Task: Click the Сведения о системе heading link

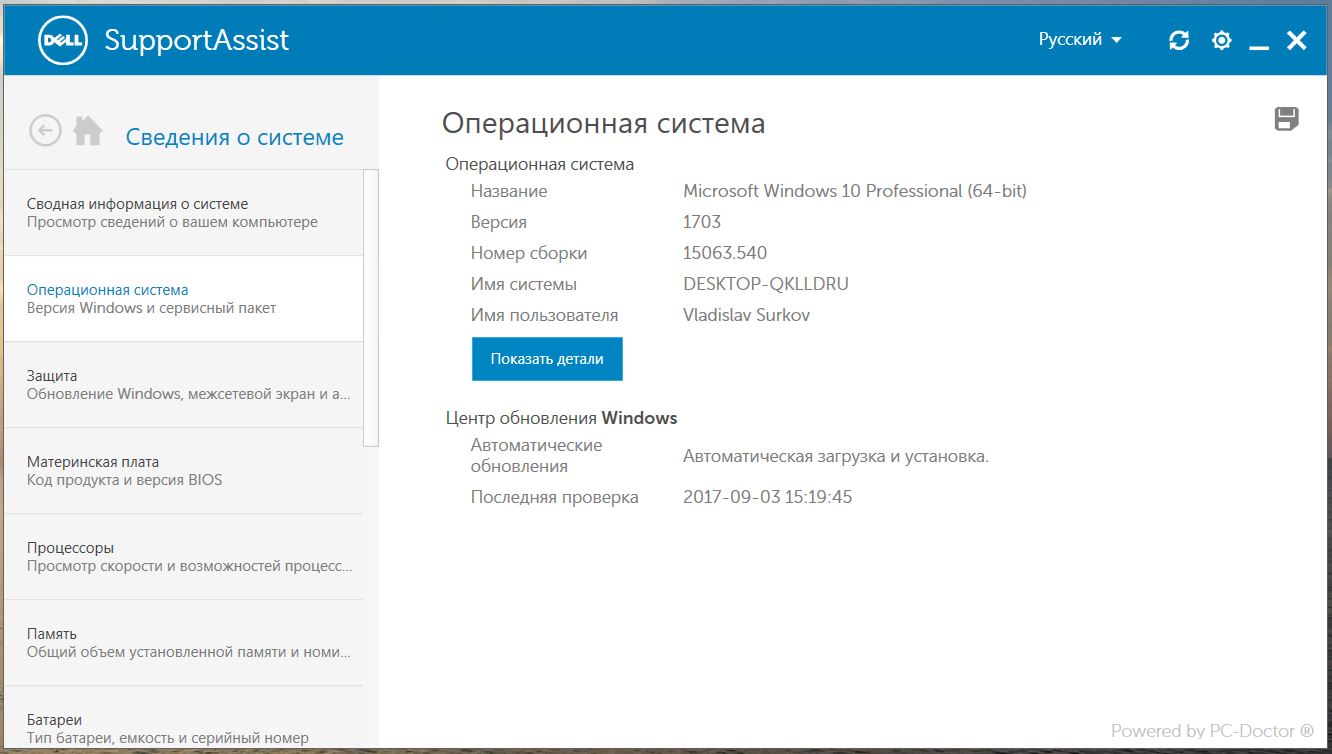Action: tap(235, 137)
